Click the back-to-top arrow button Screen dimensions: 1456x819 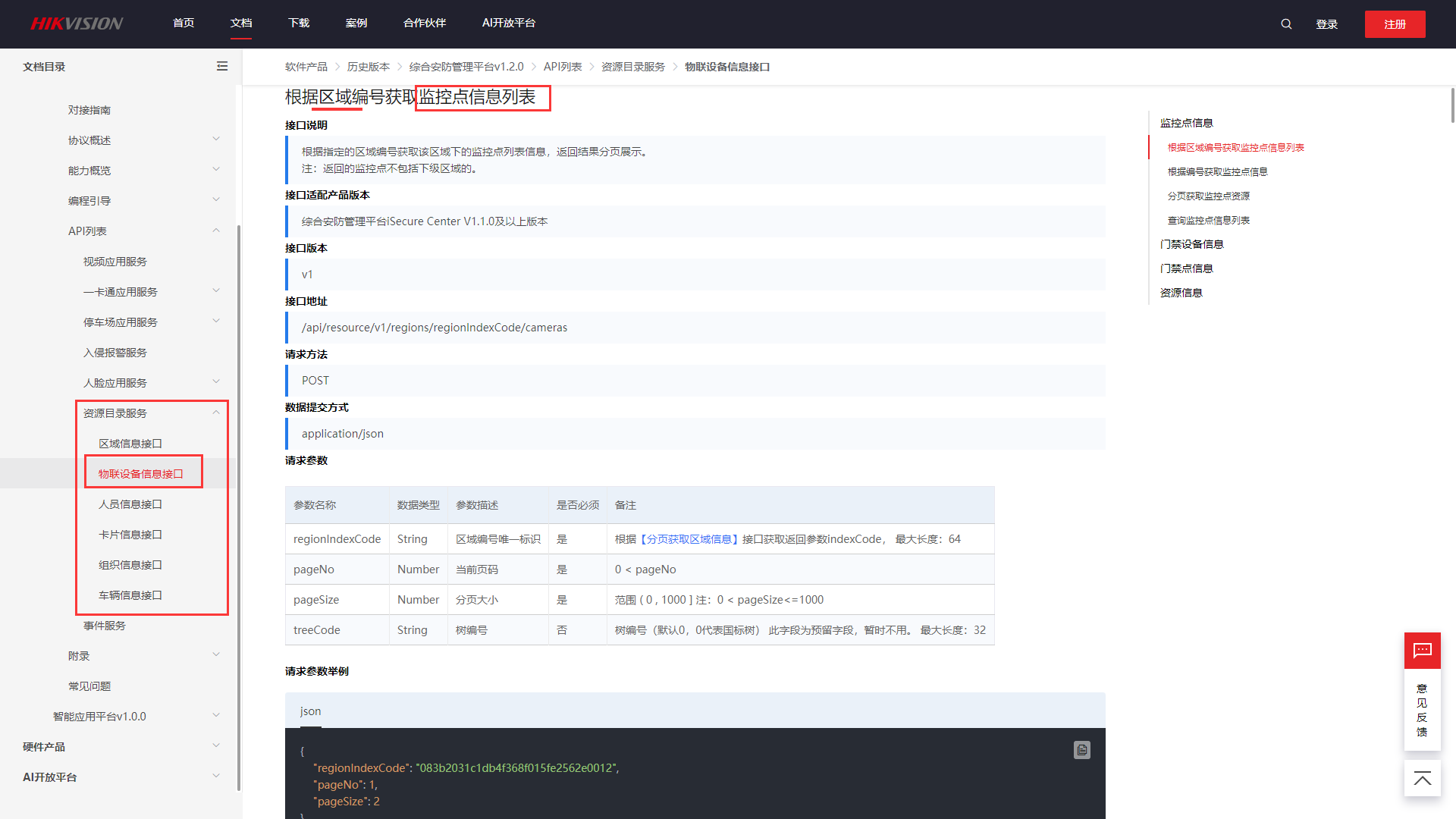[1422, 779]
